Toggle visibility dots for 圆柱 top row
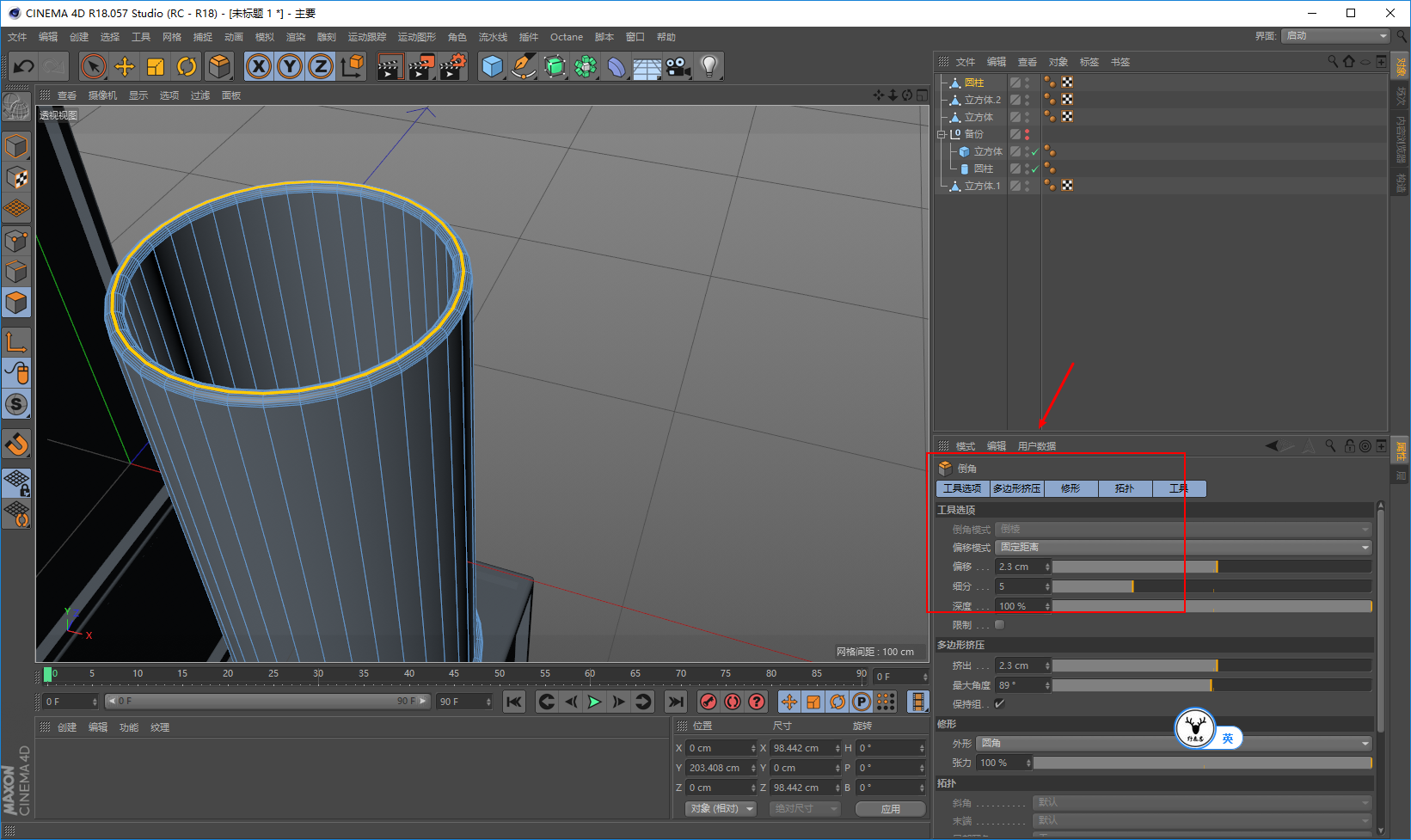The image size is (1411, 840). tap(1028, 83)
